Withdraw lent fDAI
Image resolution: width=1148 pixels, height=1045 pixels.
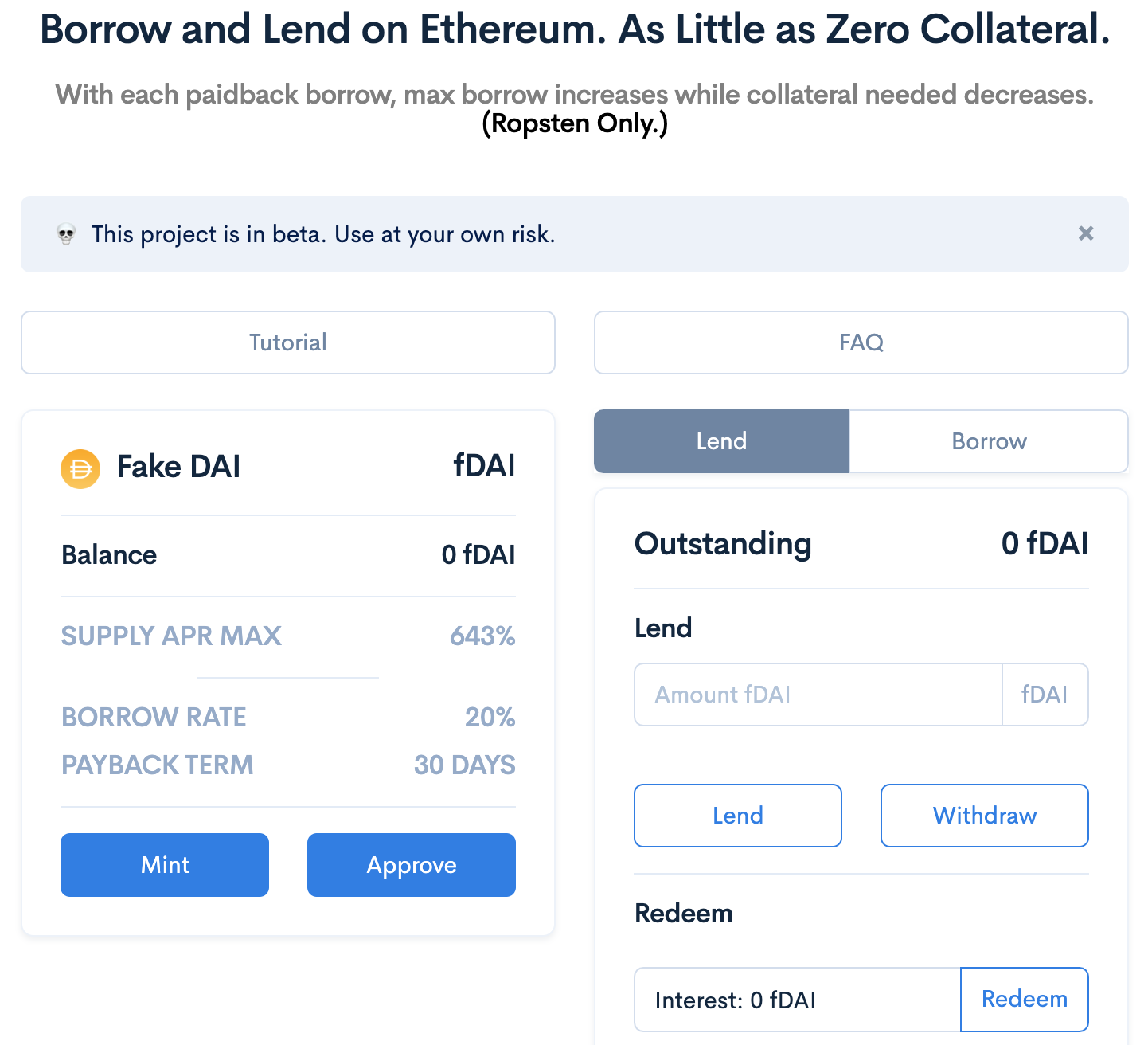click(x=985, y=816)
